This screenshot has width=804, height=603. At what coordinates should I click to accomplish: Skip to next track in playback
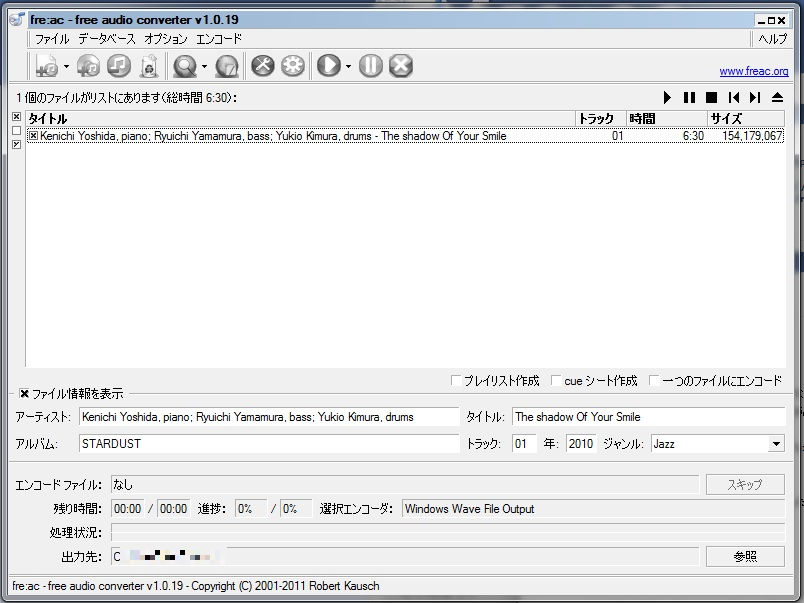click(x=755, y=97)
